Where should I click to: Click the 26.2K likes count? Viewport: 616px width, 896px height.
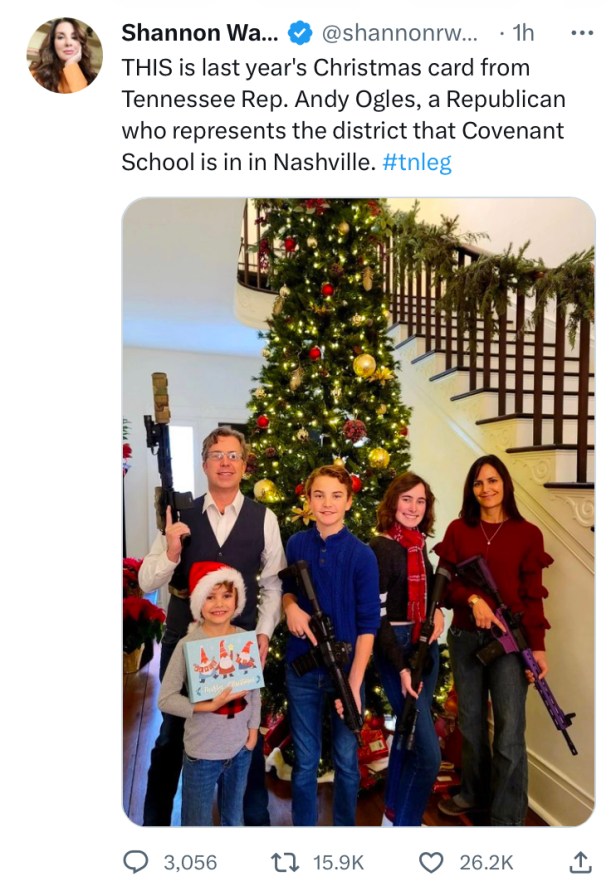[x=487, y=862]
